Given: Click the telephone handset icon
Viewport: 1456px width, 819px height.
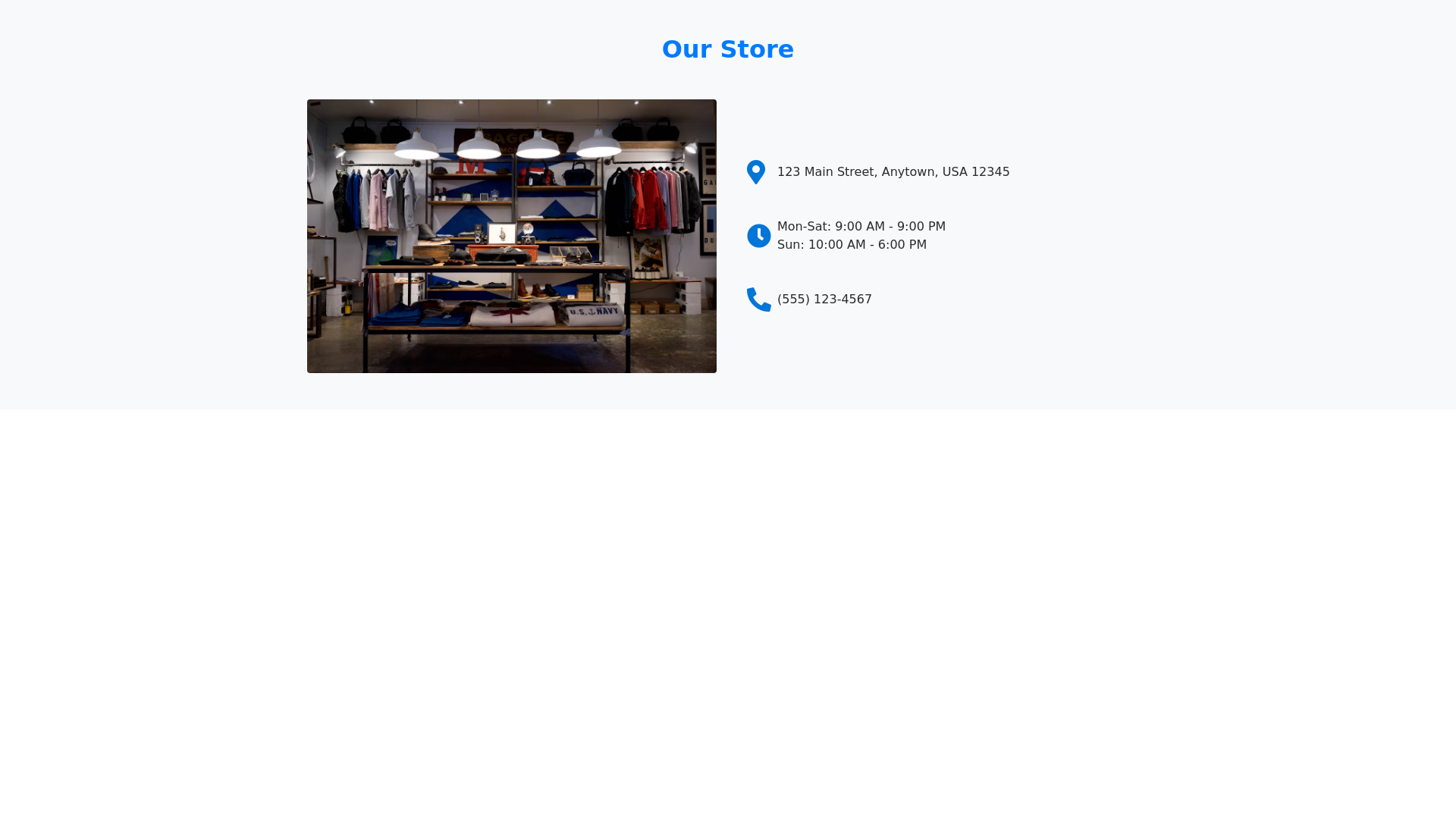Looking at the screenshot, I should (x=759, y=300).
